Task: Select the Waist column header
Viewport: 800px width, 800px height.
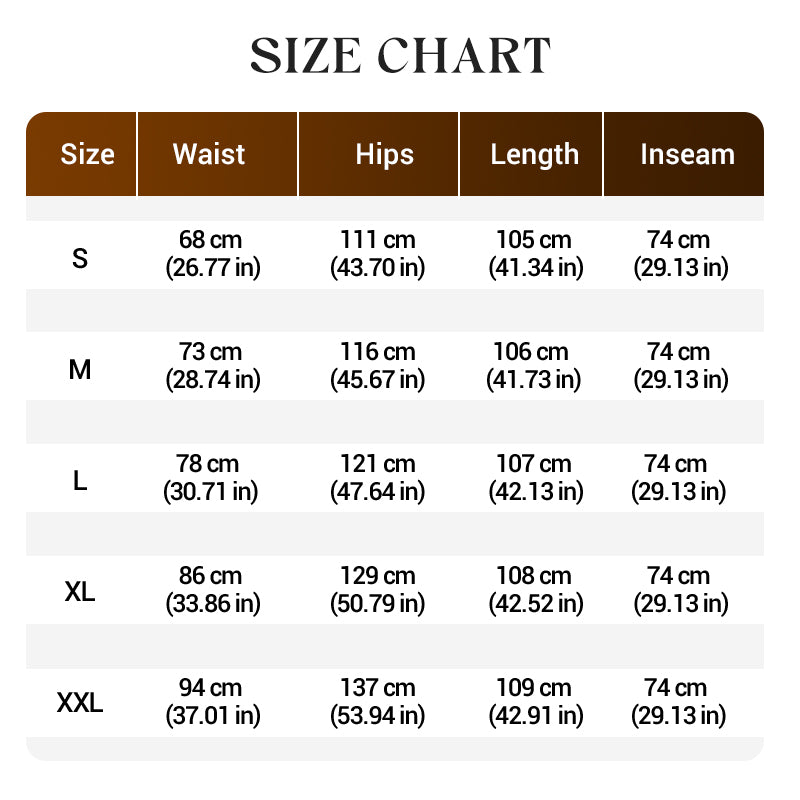Action: (208, 154)
